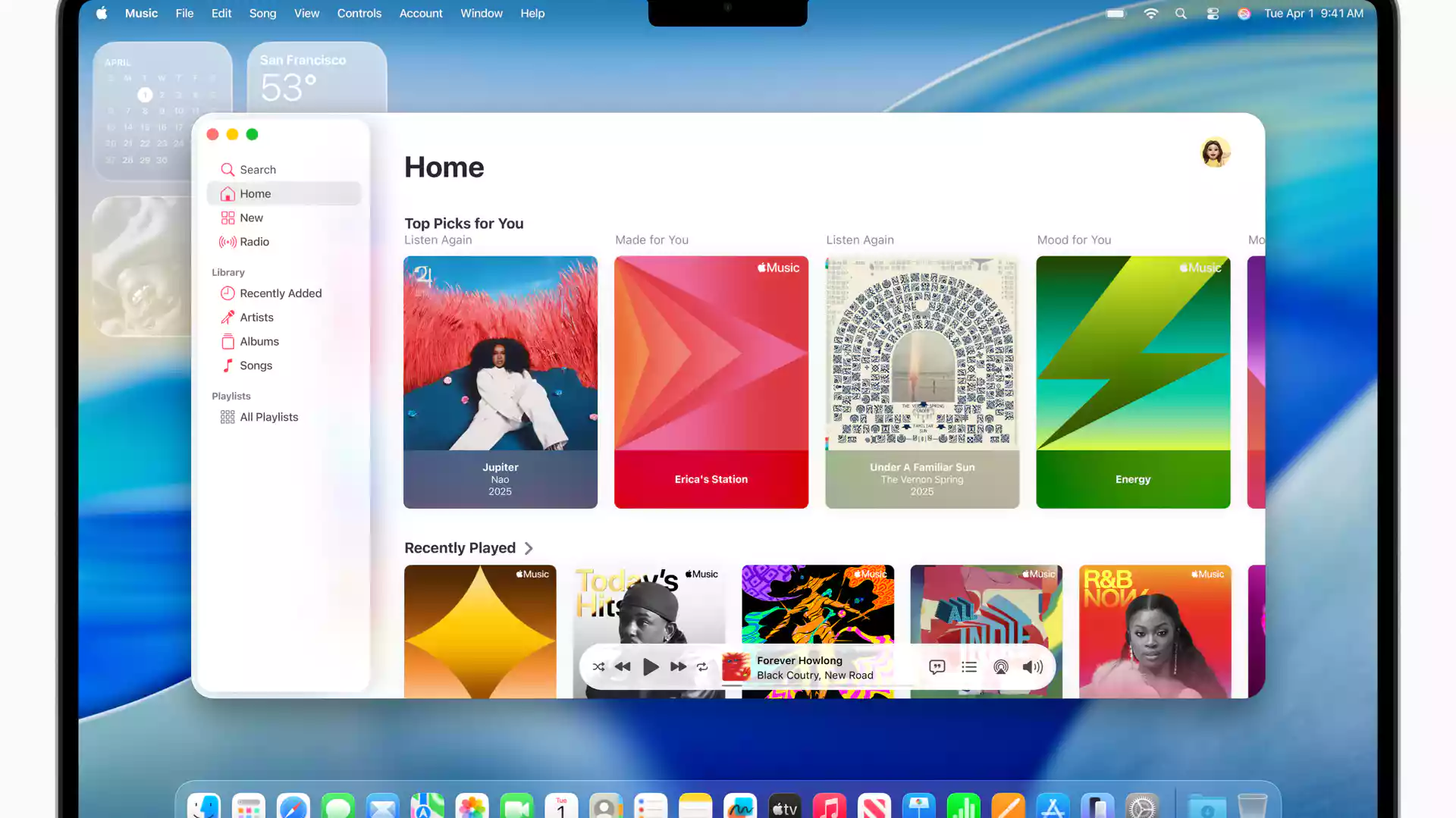1456x818 pixels.
Task: Open All Playlists in the sidebar
Action: point(284,418)
